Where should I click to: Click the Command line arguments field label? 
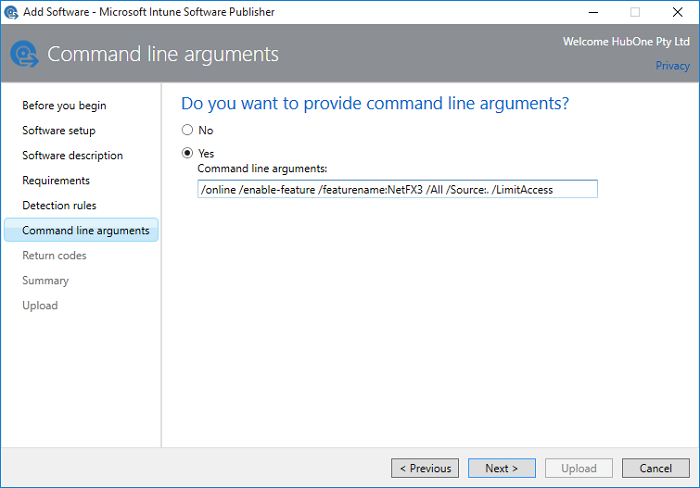point(262,168)
